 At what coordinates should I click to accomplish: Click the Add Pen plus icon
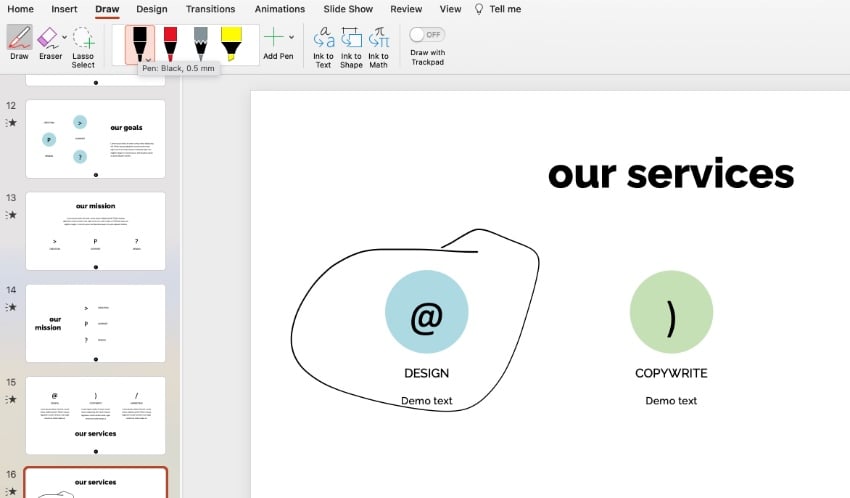(273, 37)
